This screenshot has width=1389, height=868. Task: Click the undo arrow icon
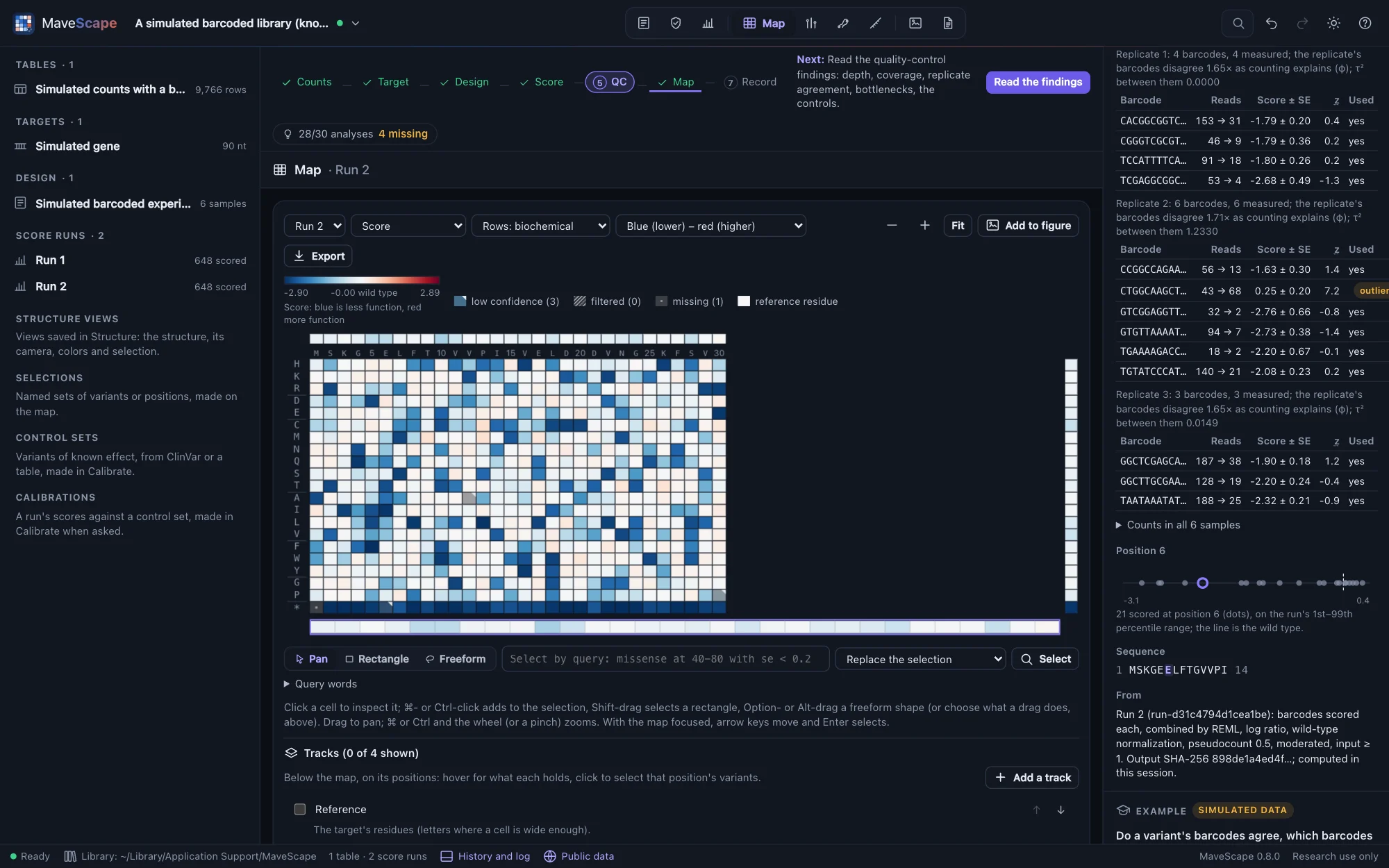1271,24
